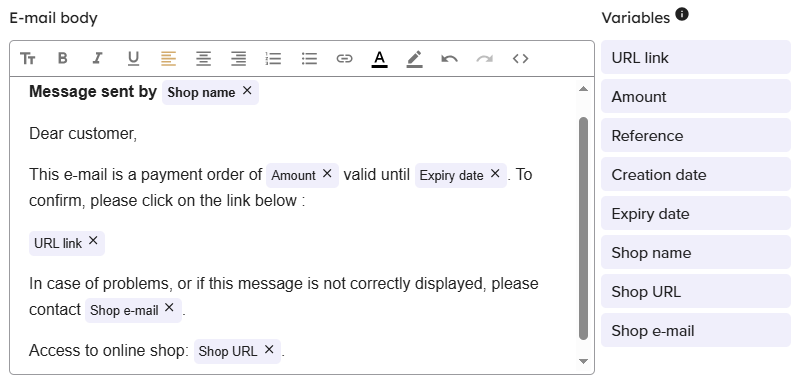Image resolution: width=805 pixels, height=385 pixels.
Task: Insert the Shop name variable
Action: click(x=696, y=253)
